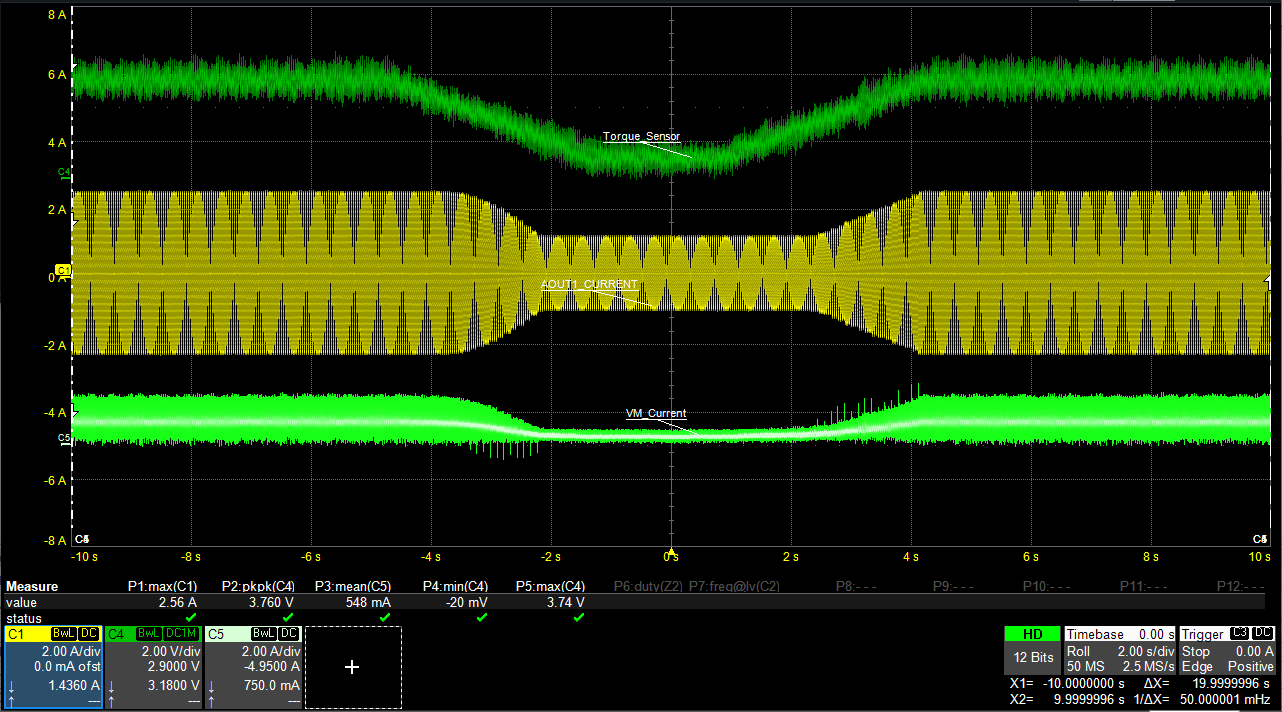This screenshot has height=712, width=1282.
Task: Select the Torque_Sensor trace label
Action: click(x=641, y=137)
